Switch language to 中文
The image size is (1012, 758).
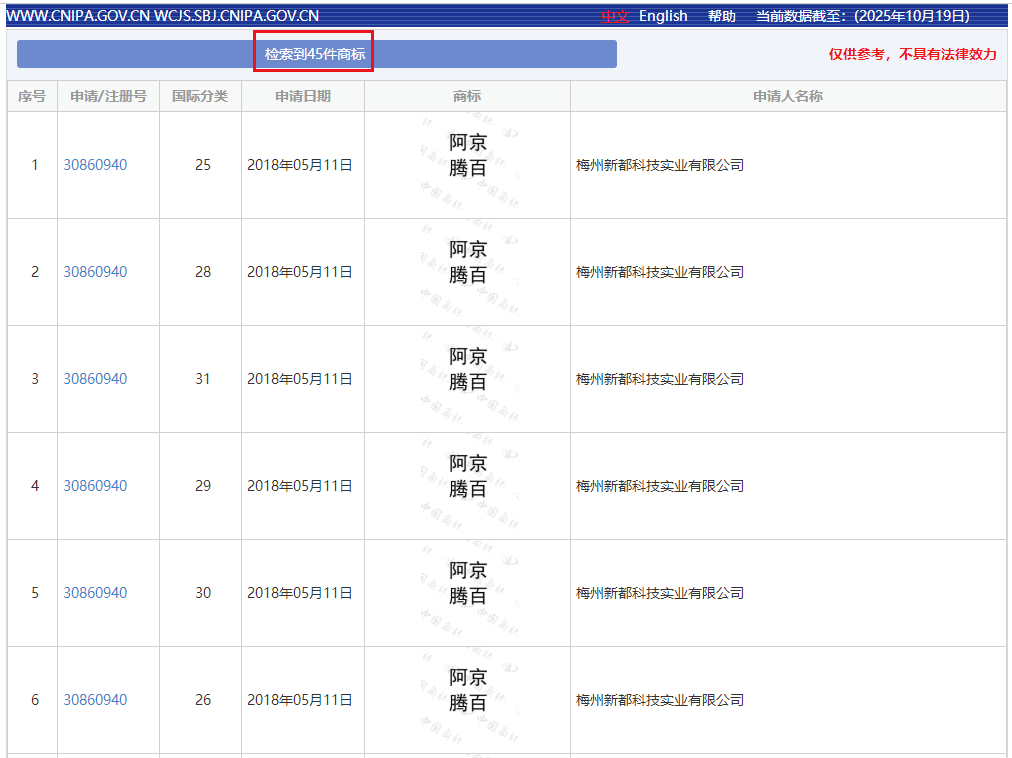(614, 16)
